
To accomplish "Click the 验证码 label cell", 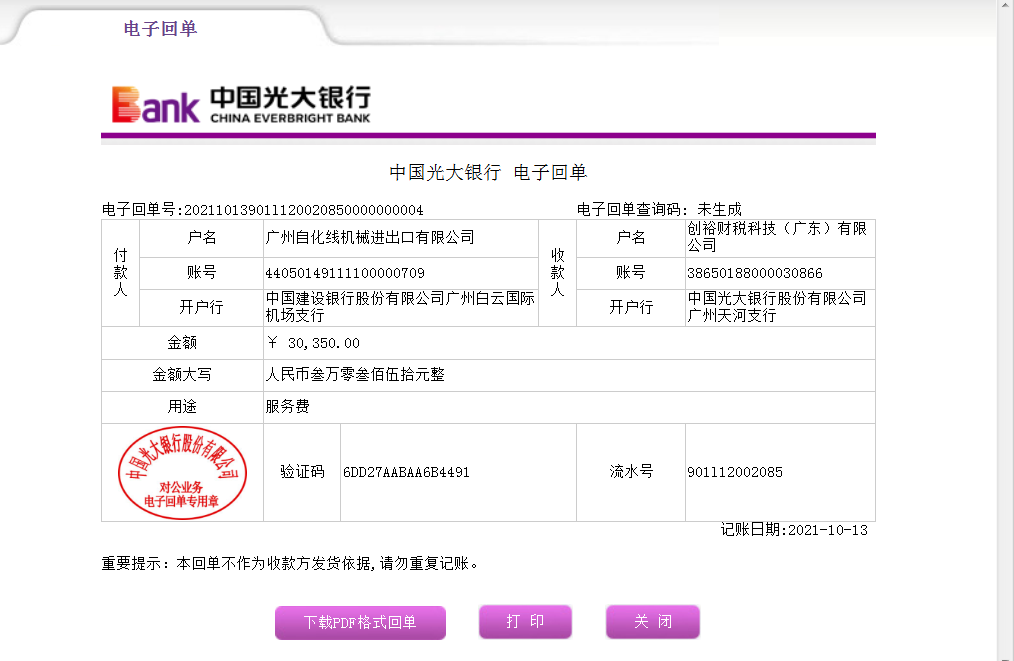I will coord(302,472).
